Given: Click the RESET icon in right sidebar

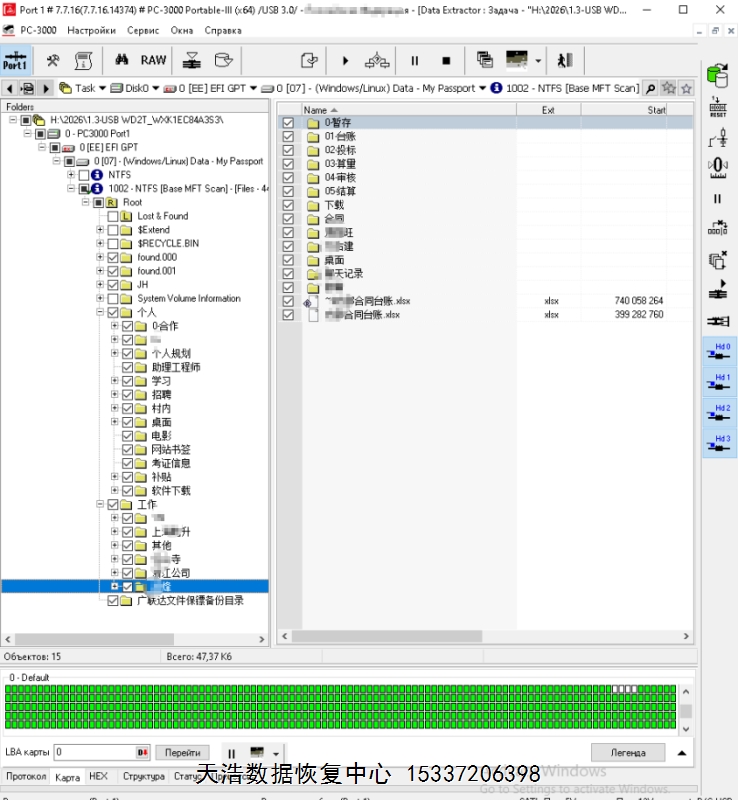Looking at the screenshot, I should click(717, 108).
